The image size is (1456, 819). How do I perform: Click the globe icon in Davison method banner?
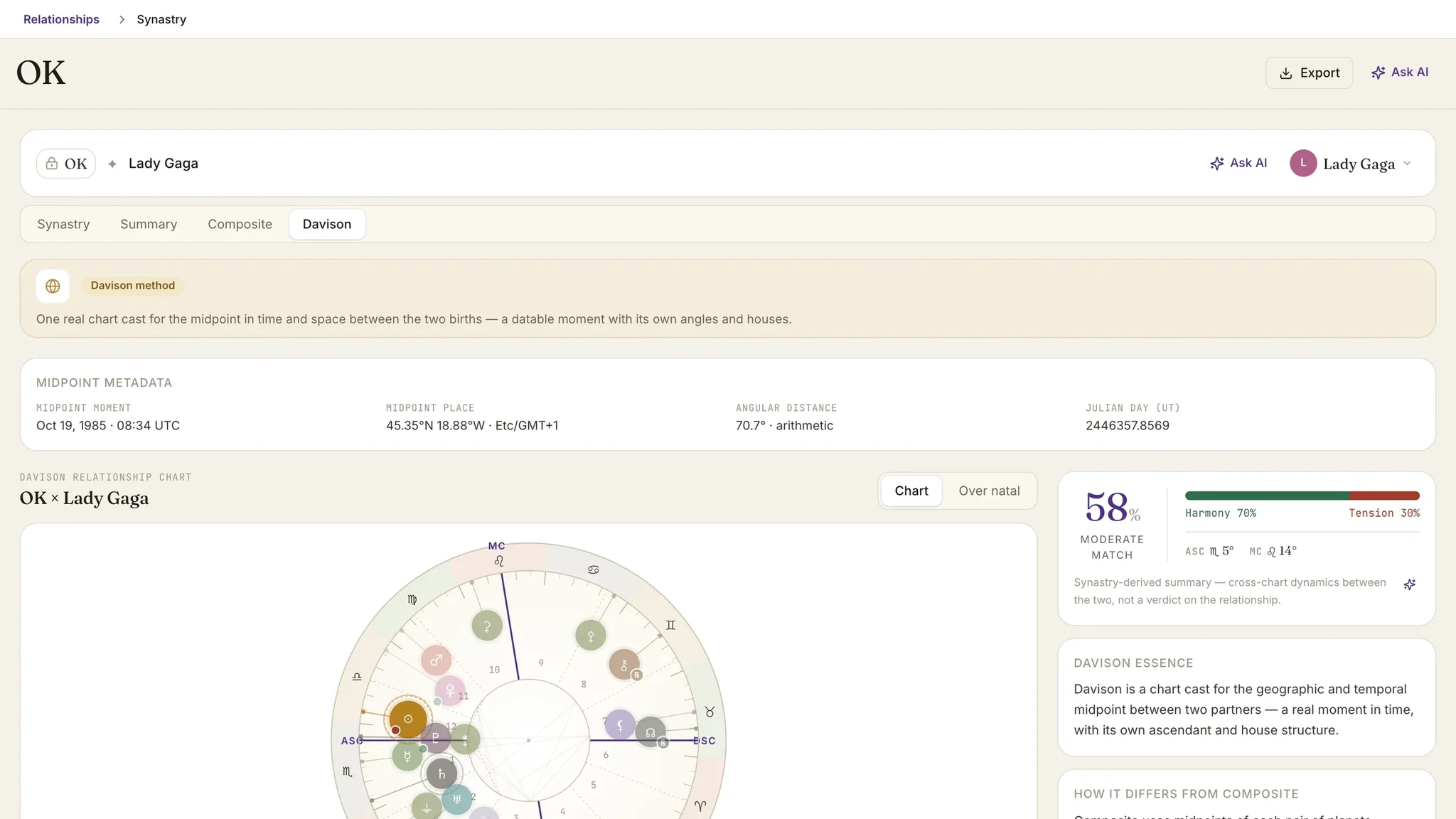tap(53, 286)
